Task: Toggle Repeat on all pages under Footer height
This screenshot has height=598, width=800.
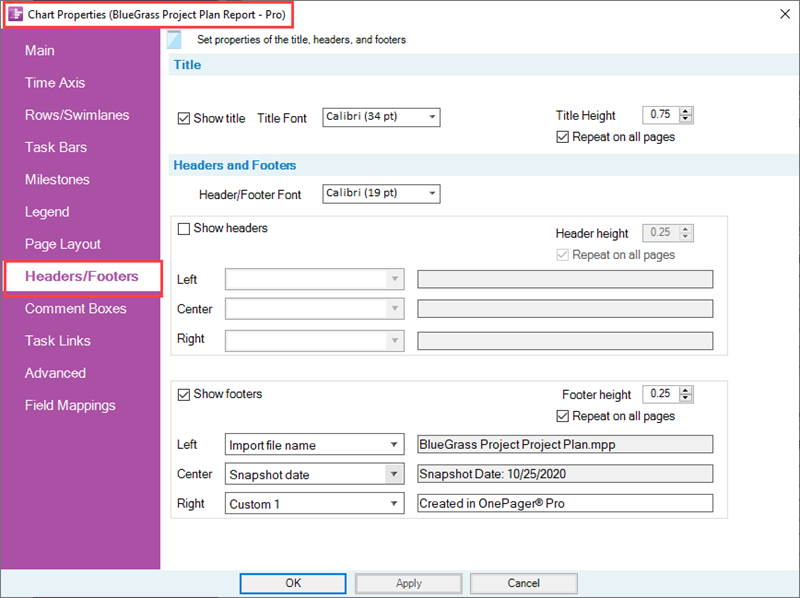Action: point(562,416)
